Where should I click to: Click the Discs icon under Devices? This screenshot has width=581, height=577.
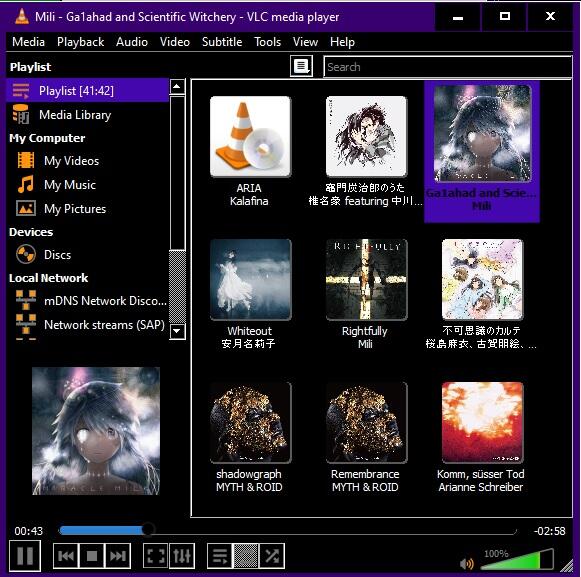click(x=26, y=254)
